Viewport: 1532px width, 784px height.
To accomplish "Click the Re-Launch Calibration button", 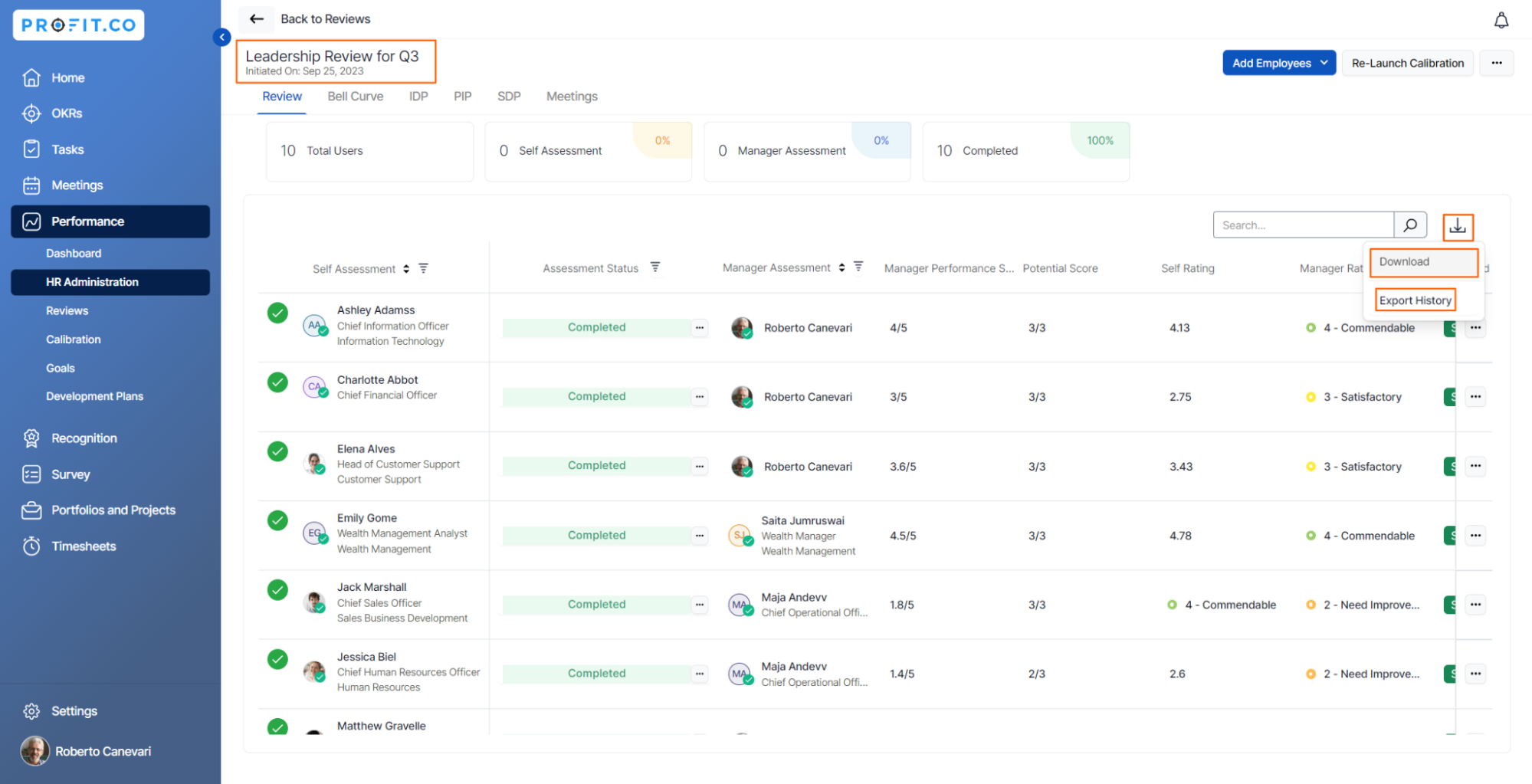I will 1407,63.
